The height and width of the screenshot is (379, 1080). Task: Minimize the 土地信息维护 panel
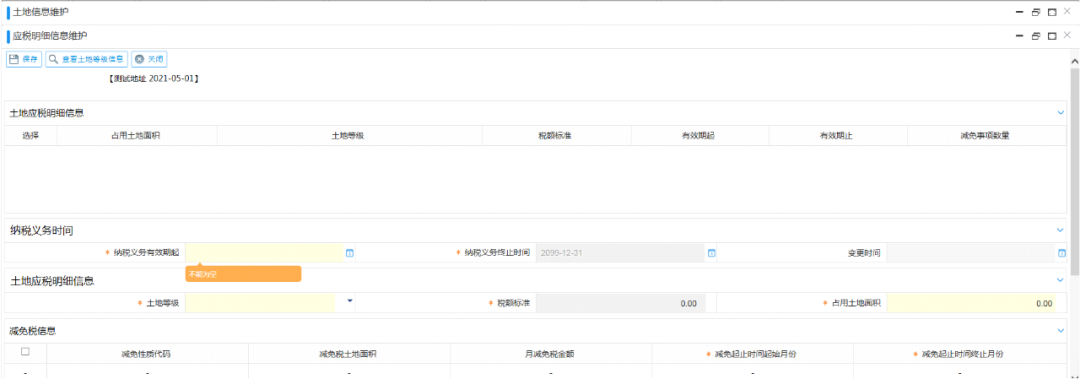point(1020,12)
